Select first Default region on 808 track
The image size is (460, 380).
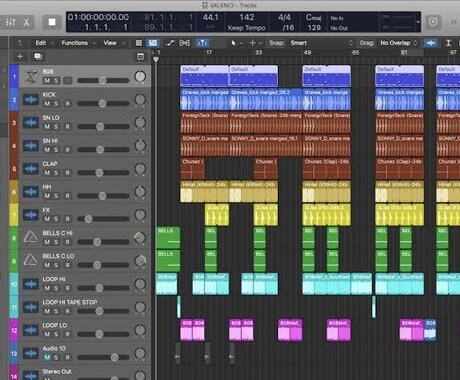click(205, 76)
